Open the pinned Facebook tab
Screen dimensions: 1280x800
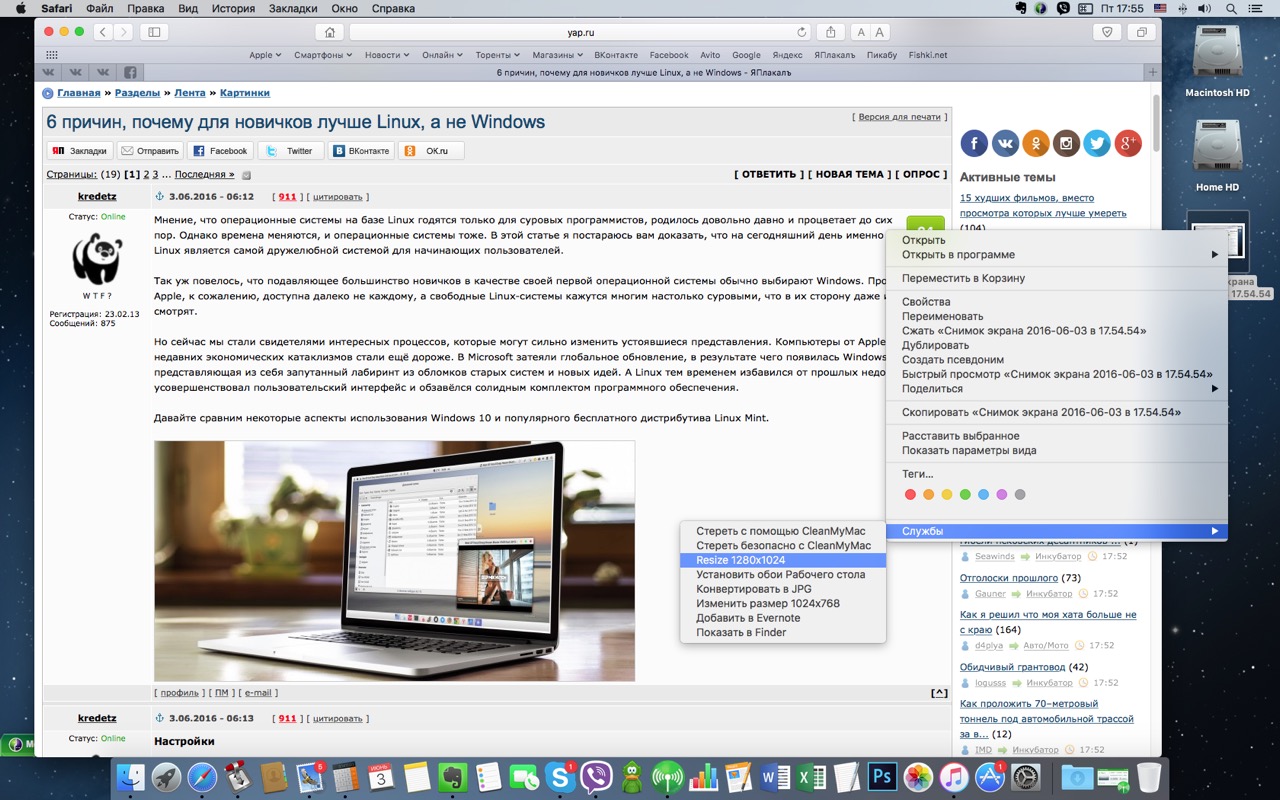(130, 72)
